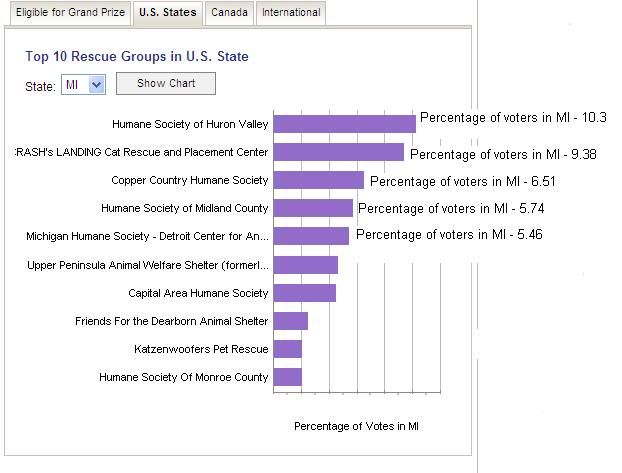Click the Humane Society of Huron Valley bar

(x=345, y=124)
